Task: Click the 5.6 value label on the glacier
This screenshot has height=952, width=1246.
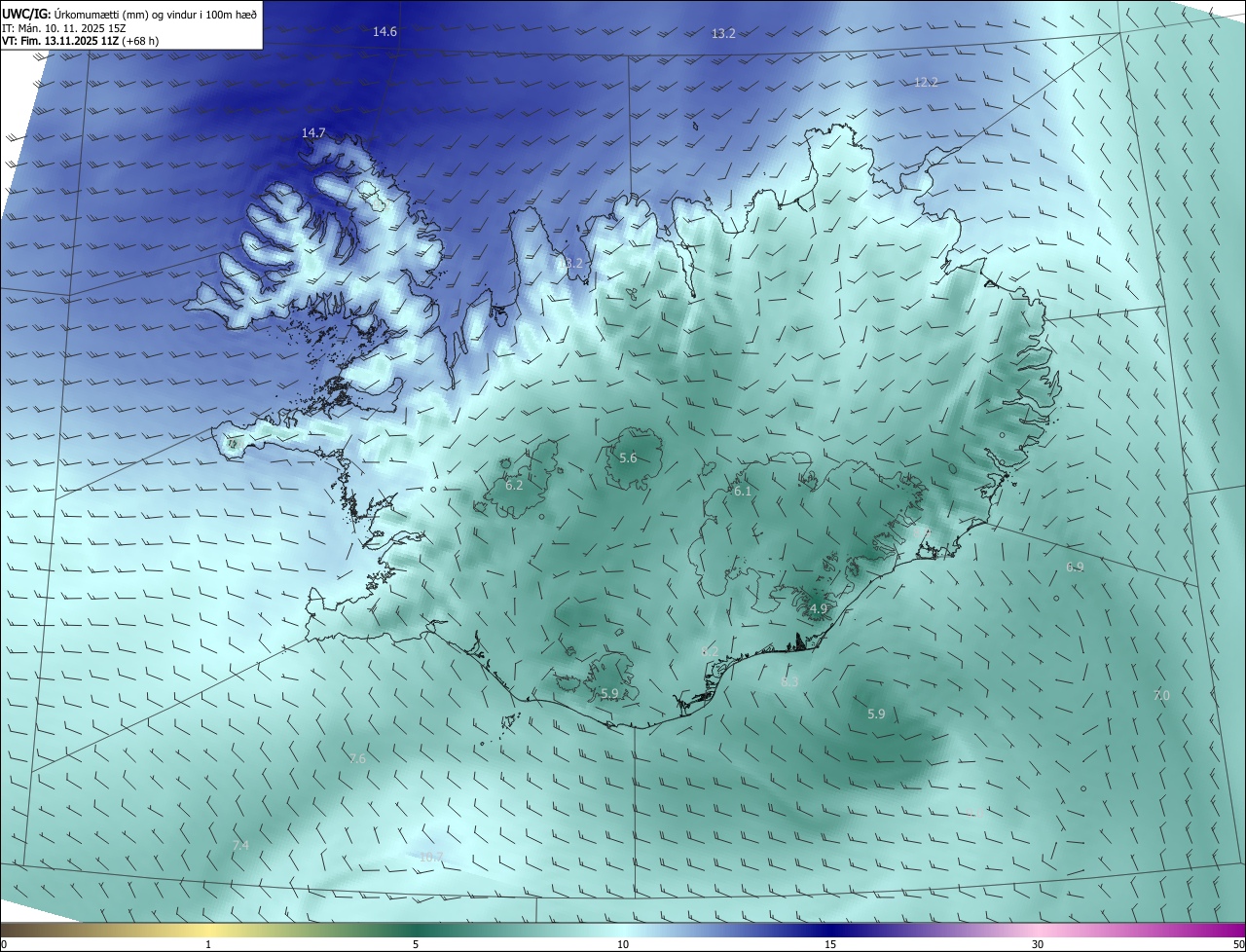Action: point(628,458)
